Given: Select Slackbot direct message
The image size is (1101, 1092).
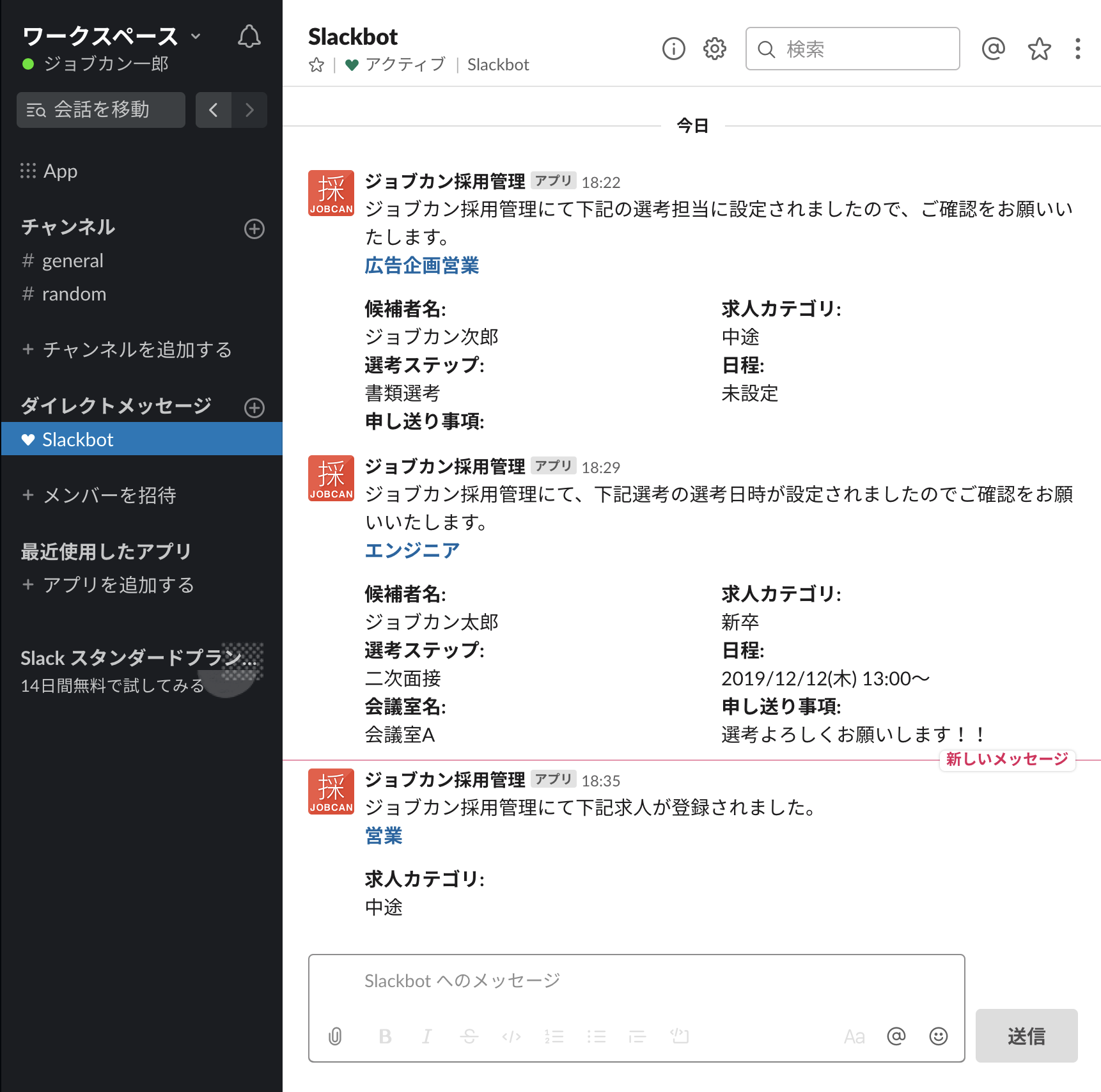Looking at the screenshot, I should click(x=141, y=439).
